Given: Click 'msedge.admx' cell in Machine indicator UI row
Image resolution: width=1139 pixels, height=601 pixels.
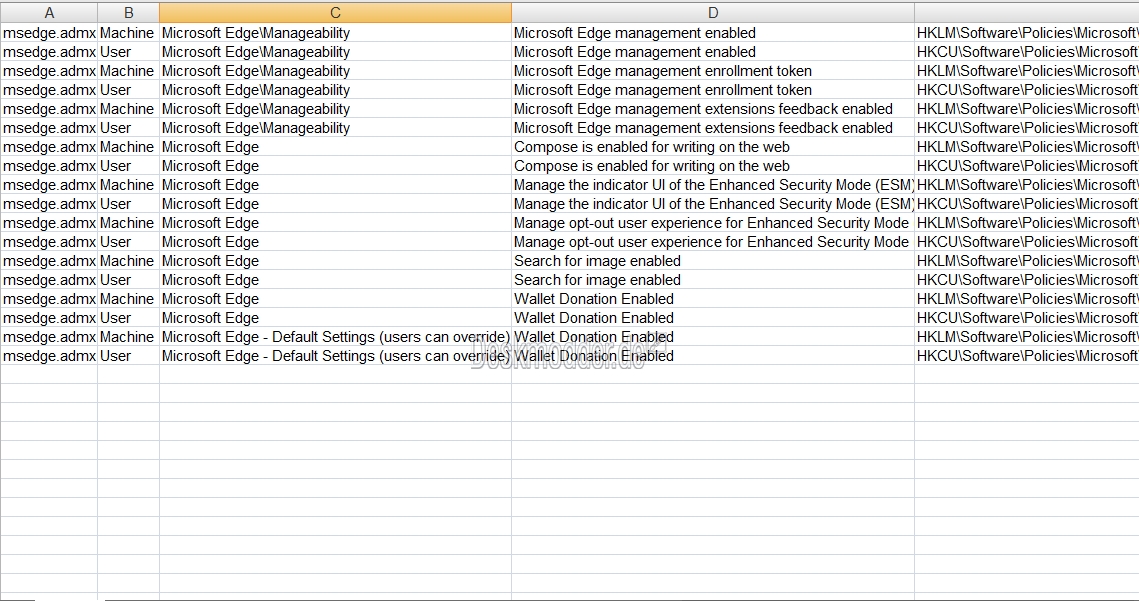Looking at the screenshot, I should 49,185.
